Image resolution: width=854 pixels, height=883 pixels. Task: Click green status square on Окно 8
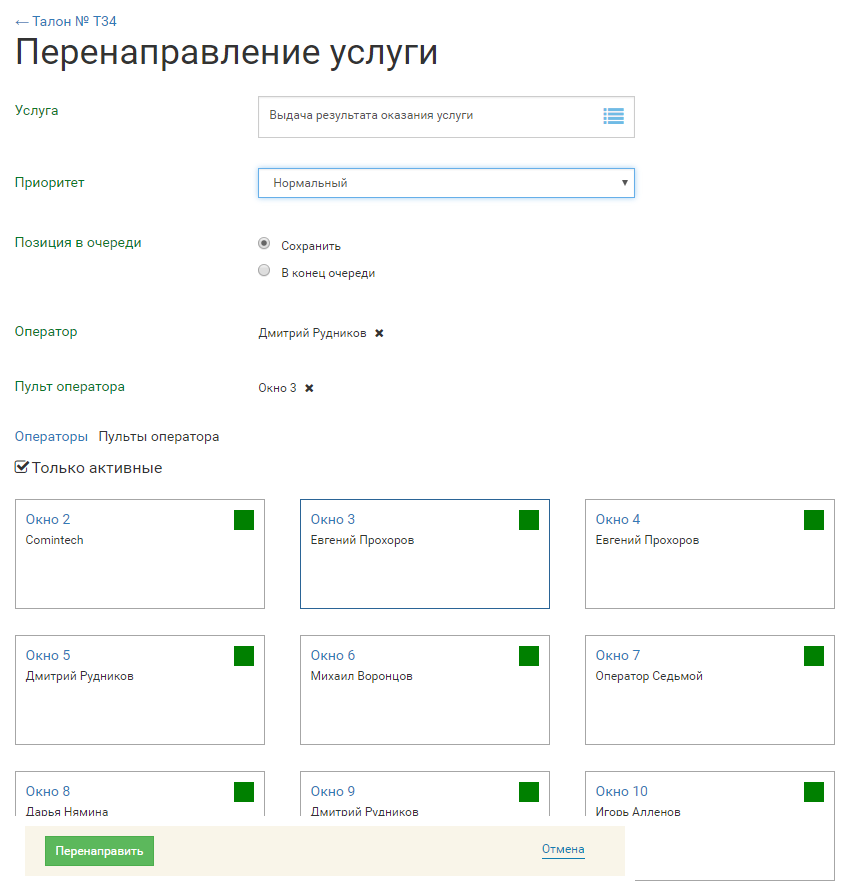tap(244, 792)
